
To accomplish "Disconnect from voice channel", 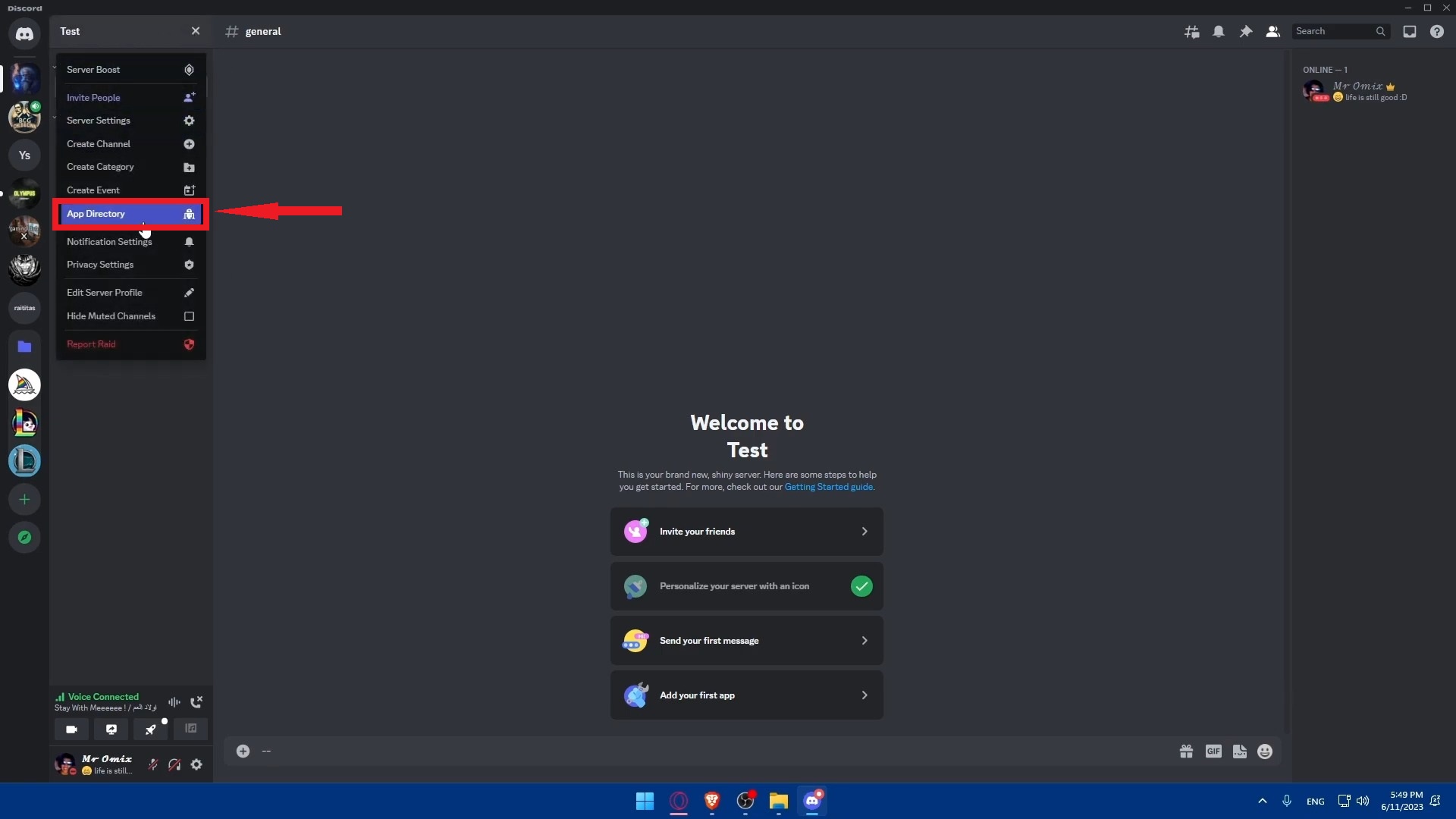I will pos(196,702).
